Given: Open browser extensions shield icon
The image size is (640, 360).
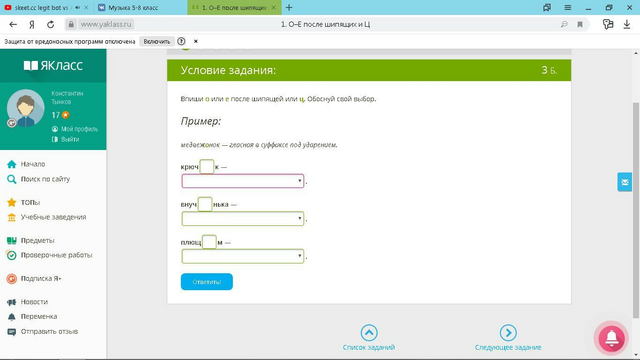Looking at the screenshot, I should [608, 24].
